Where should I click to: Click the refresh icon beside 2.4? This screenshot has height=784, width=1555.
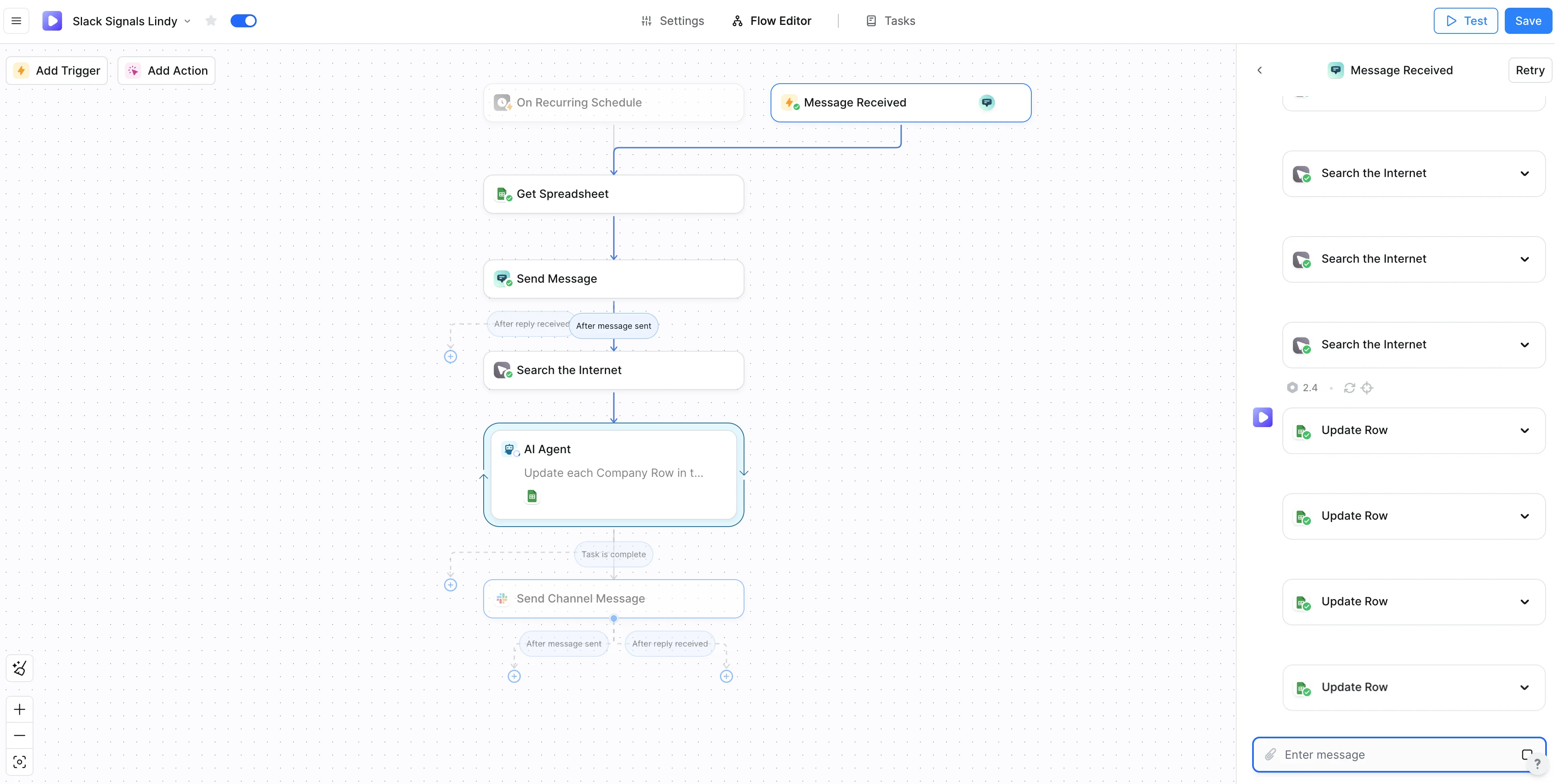pyautogui.click(x=1349, y=388)
